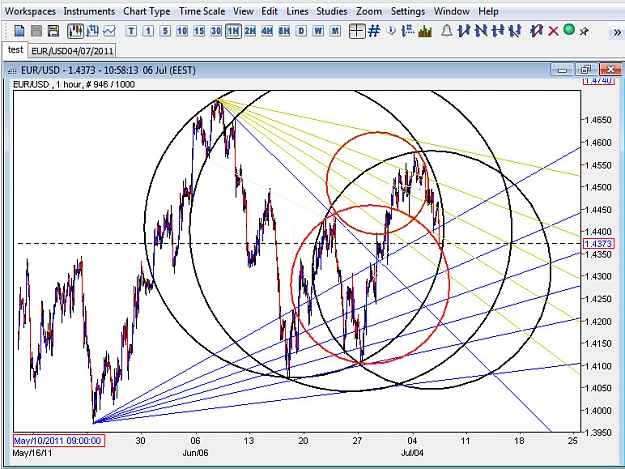625x469 pixels.
Task: Click the May/10/2011 09:00:00 date box
Action: click(x=59, y=441)
